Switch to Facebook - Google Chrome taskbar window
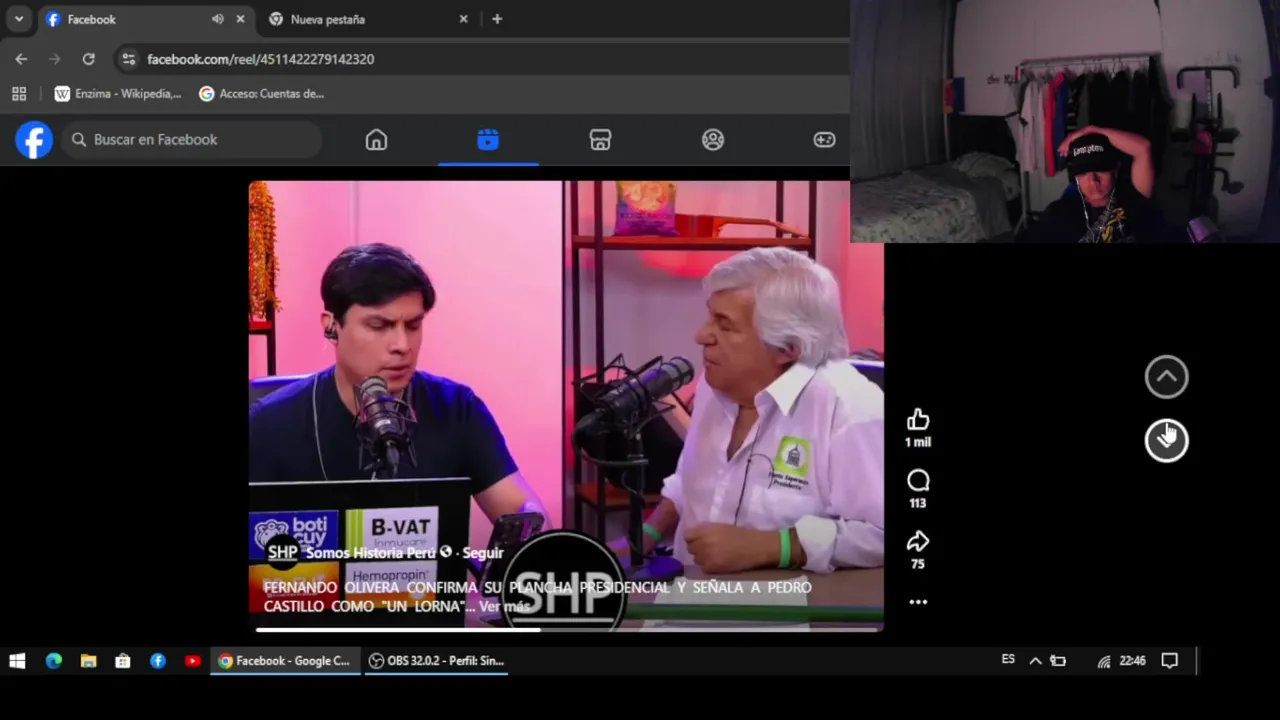This screenshot has width=1280, height=720. pyautogui.click(x=285, y=661)
